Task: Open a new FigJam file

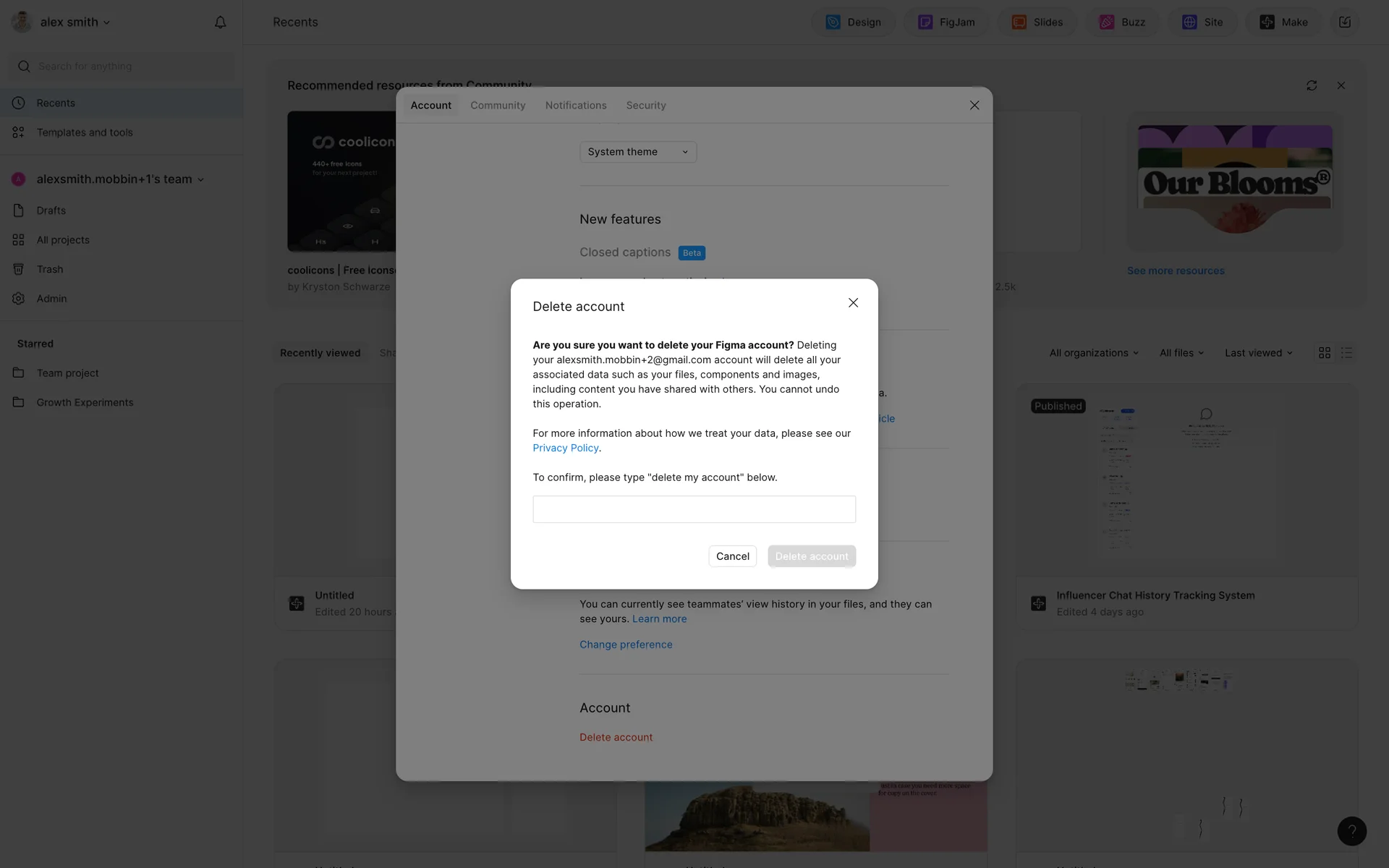Action: tap(946, 22)
